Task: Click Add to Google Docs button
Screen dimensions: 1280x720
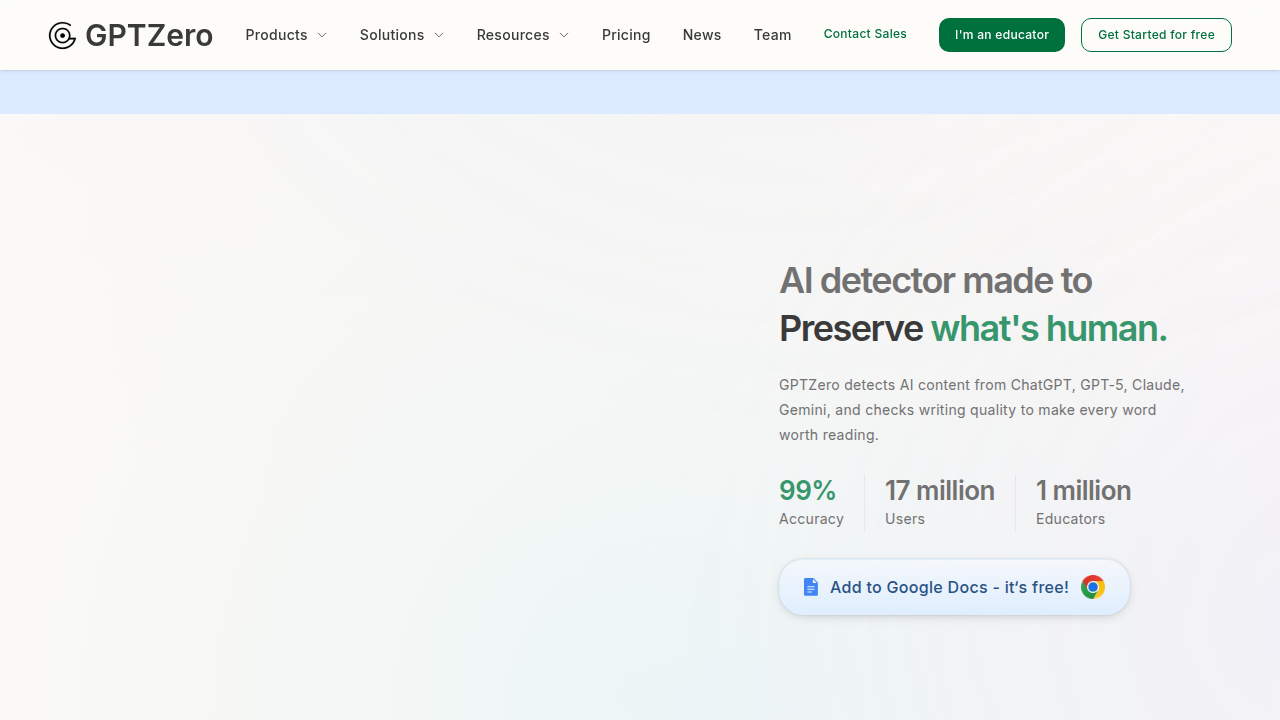Action: [x=954, y=587]
